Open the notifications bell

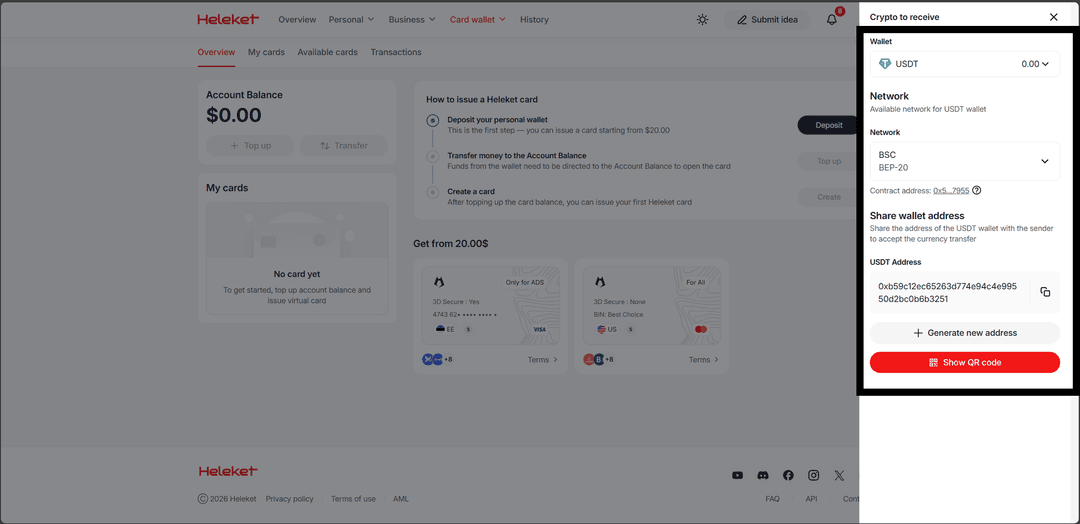coord(832,19)
